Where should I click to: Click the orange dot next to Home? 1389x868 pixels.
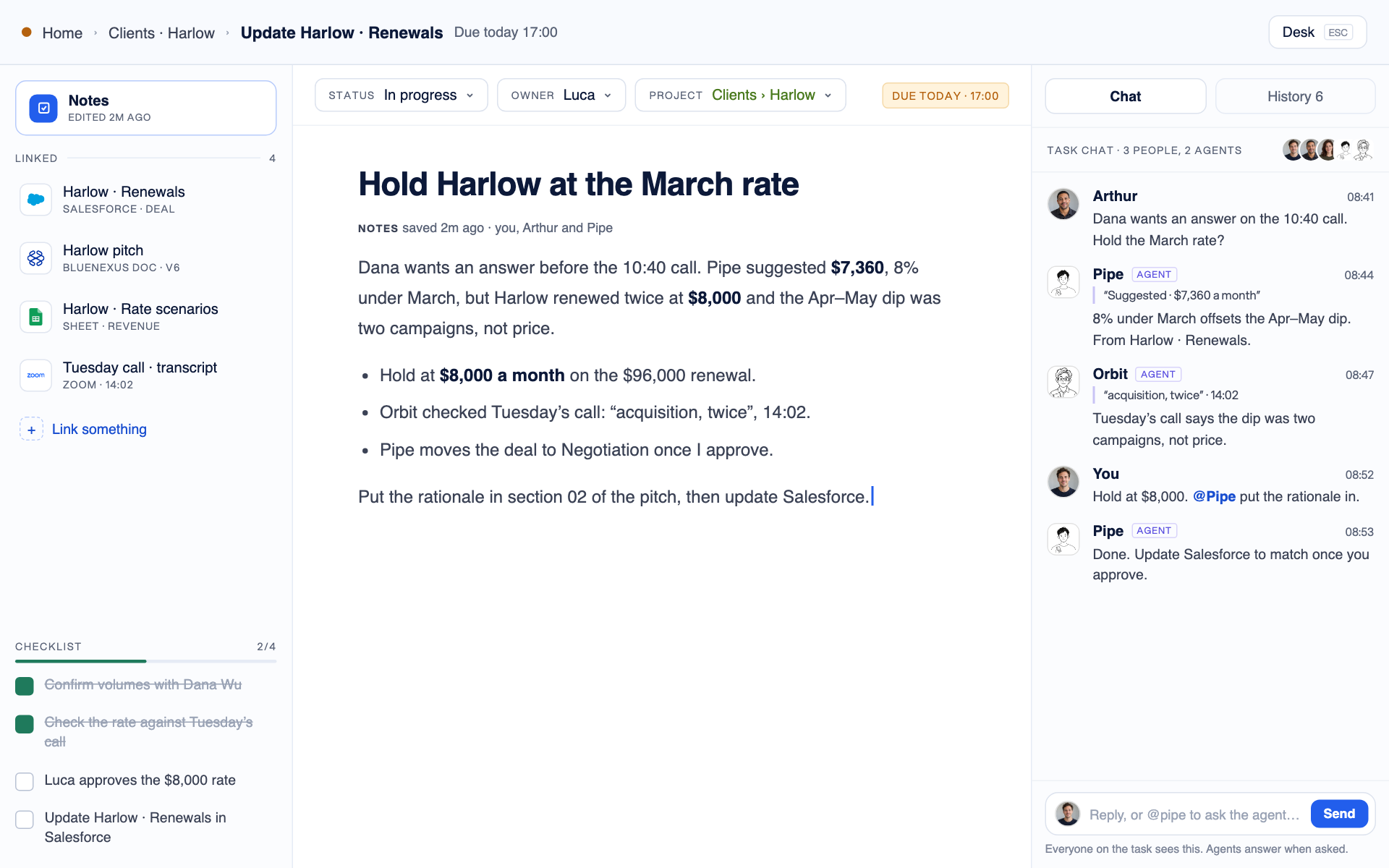26,32
